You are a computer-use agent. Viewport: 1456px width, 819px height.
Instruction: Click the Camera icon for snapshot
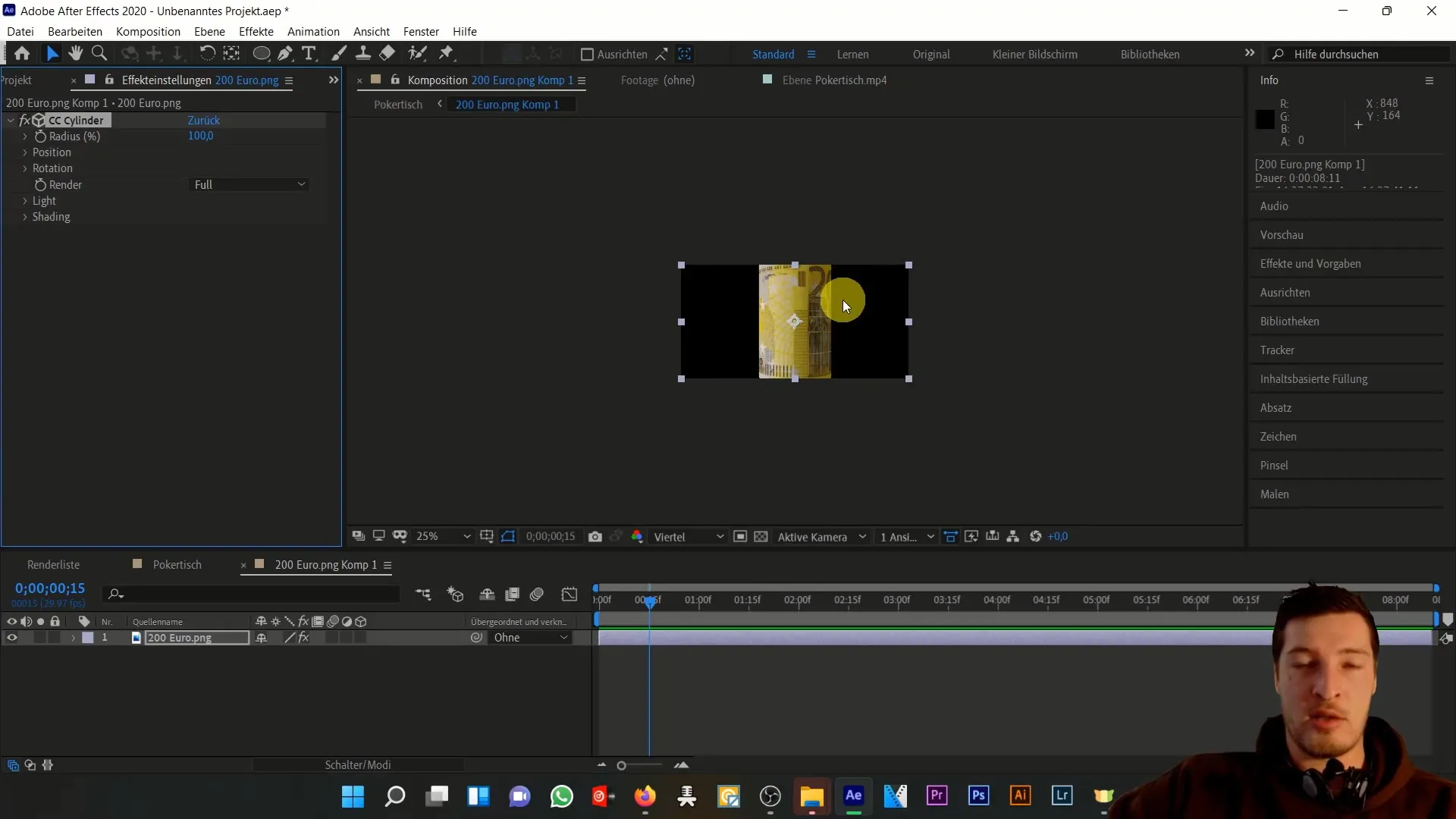[595, 537]
